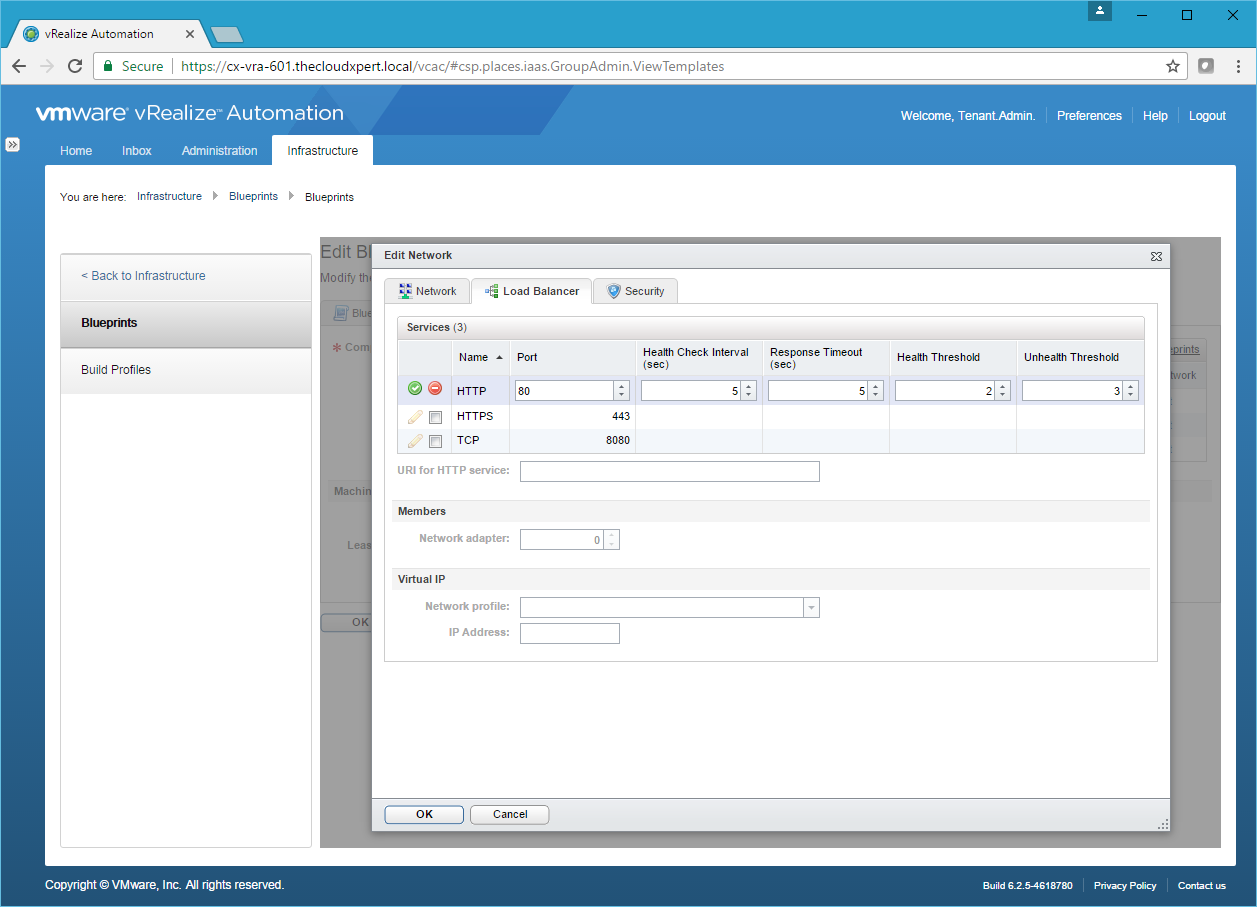Click the pencil edit icon for TCP service

415,441
